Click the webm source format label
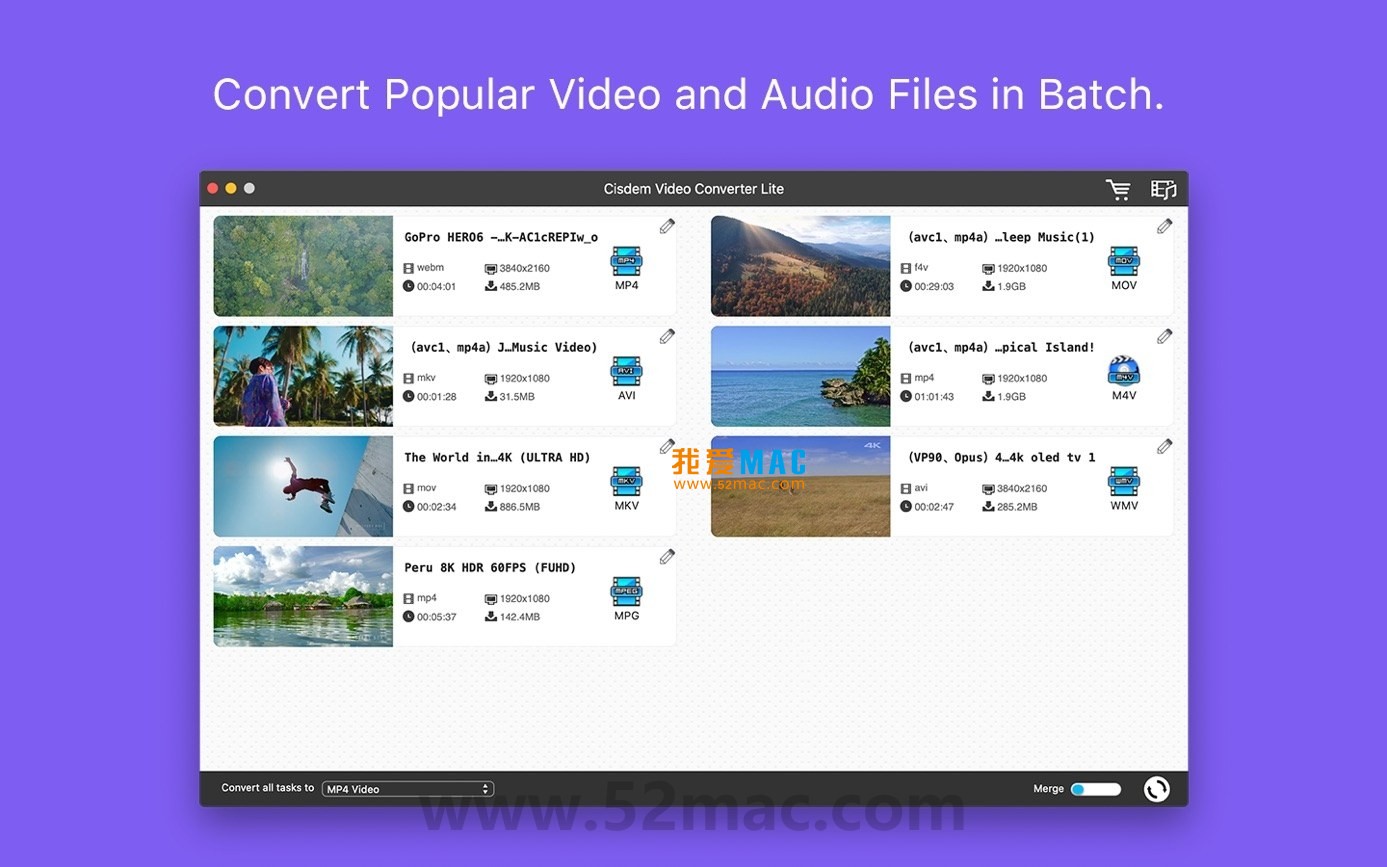Screen dimensions: 1387x867 pos(430,268)
